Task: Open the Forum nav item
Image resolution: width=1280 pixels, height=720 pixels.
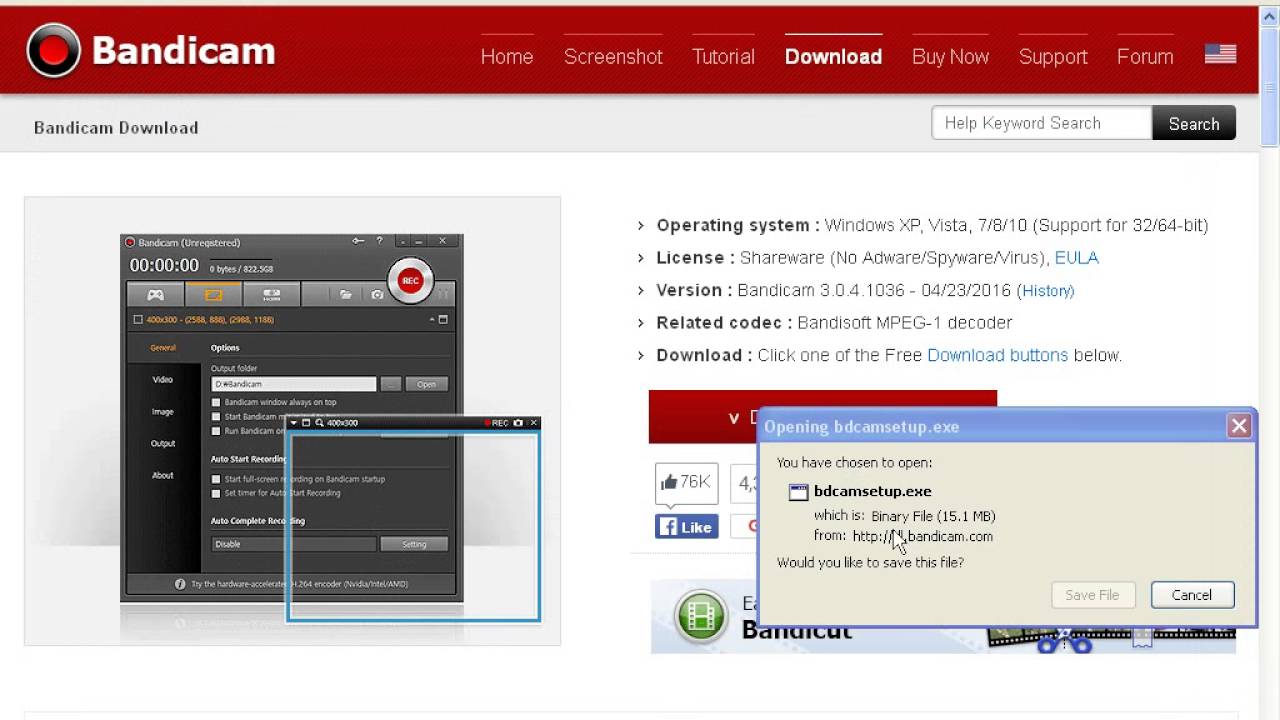Action: pos(1145,57)
